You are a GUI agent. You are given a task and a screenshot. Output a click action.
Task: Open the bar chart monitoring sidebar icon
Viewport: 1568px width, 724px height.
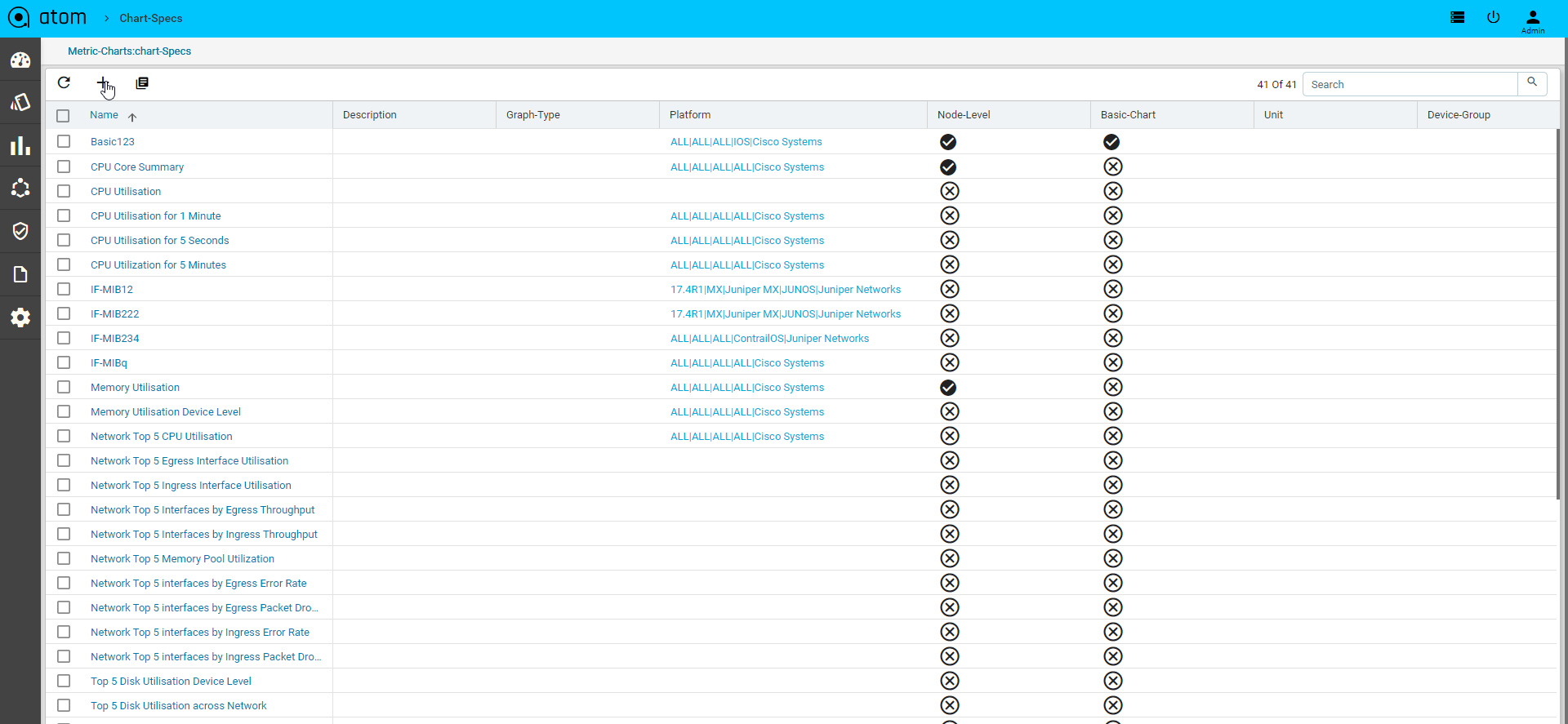click(20, 146)
